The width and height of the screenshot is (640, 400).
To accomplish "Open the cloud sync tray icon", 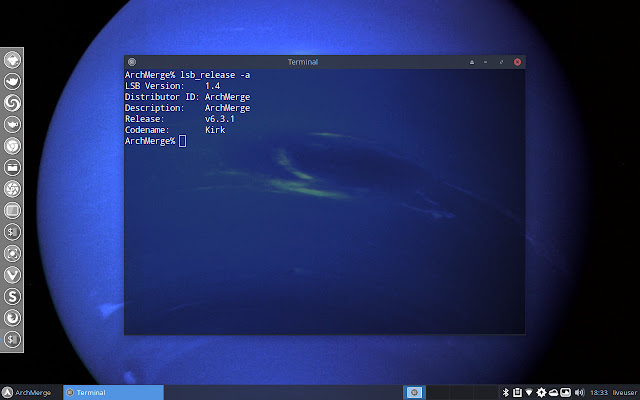I will pos(553,393).
